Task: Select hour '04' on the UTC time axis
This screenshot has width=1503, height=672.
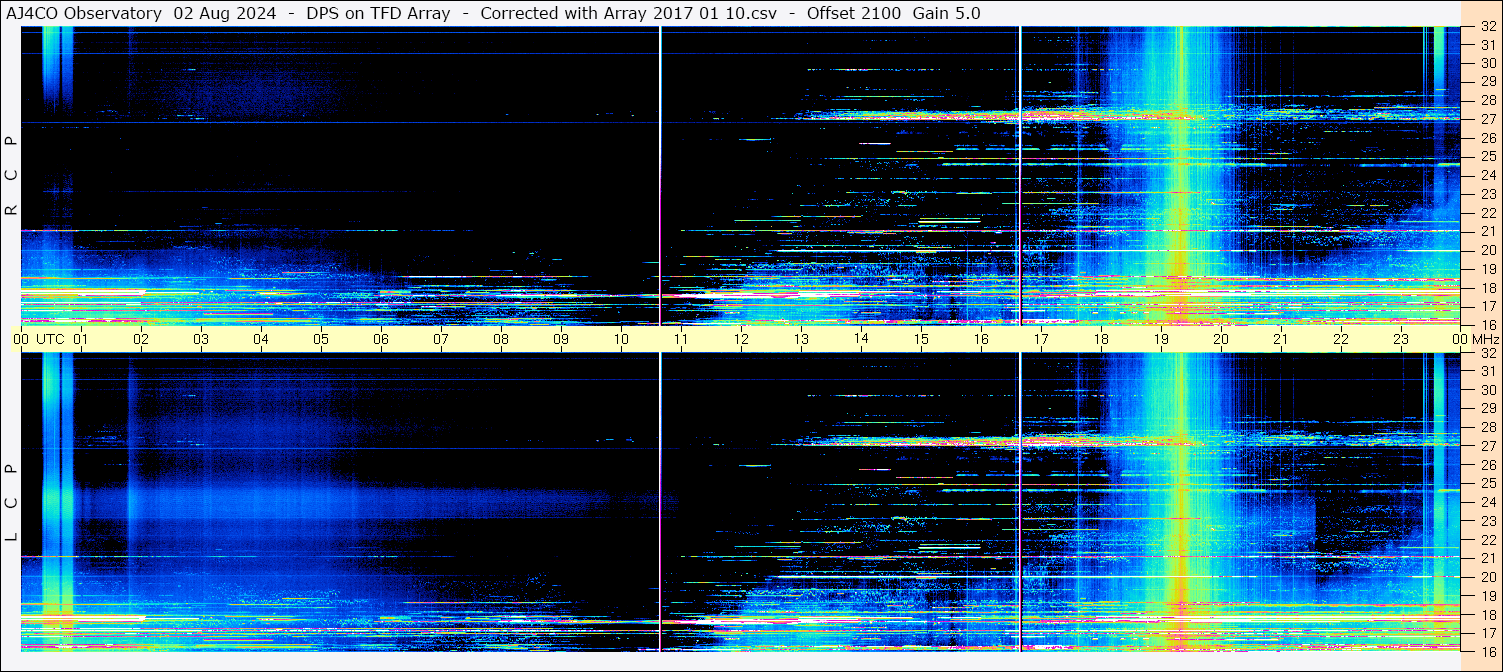Action: point(261,339)
